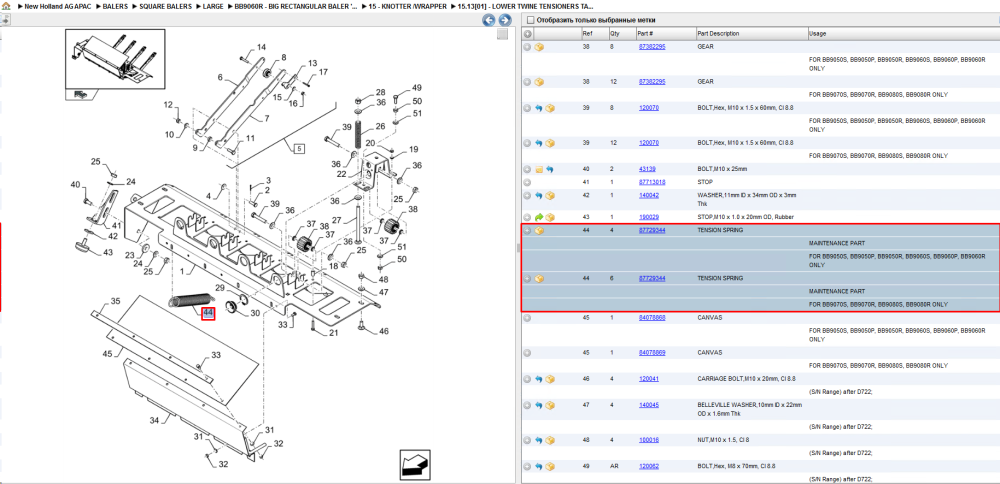Screen dimensions: 1000x484
Task: Select callout number 45 in diagram
Action: (108, 354)
